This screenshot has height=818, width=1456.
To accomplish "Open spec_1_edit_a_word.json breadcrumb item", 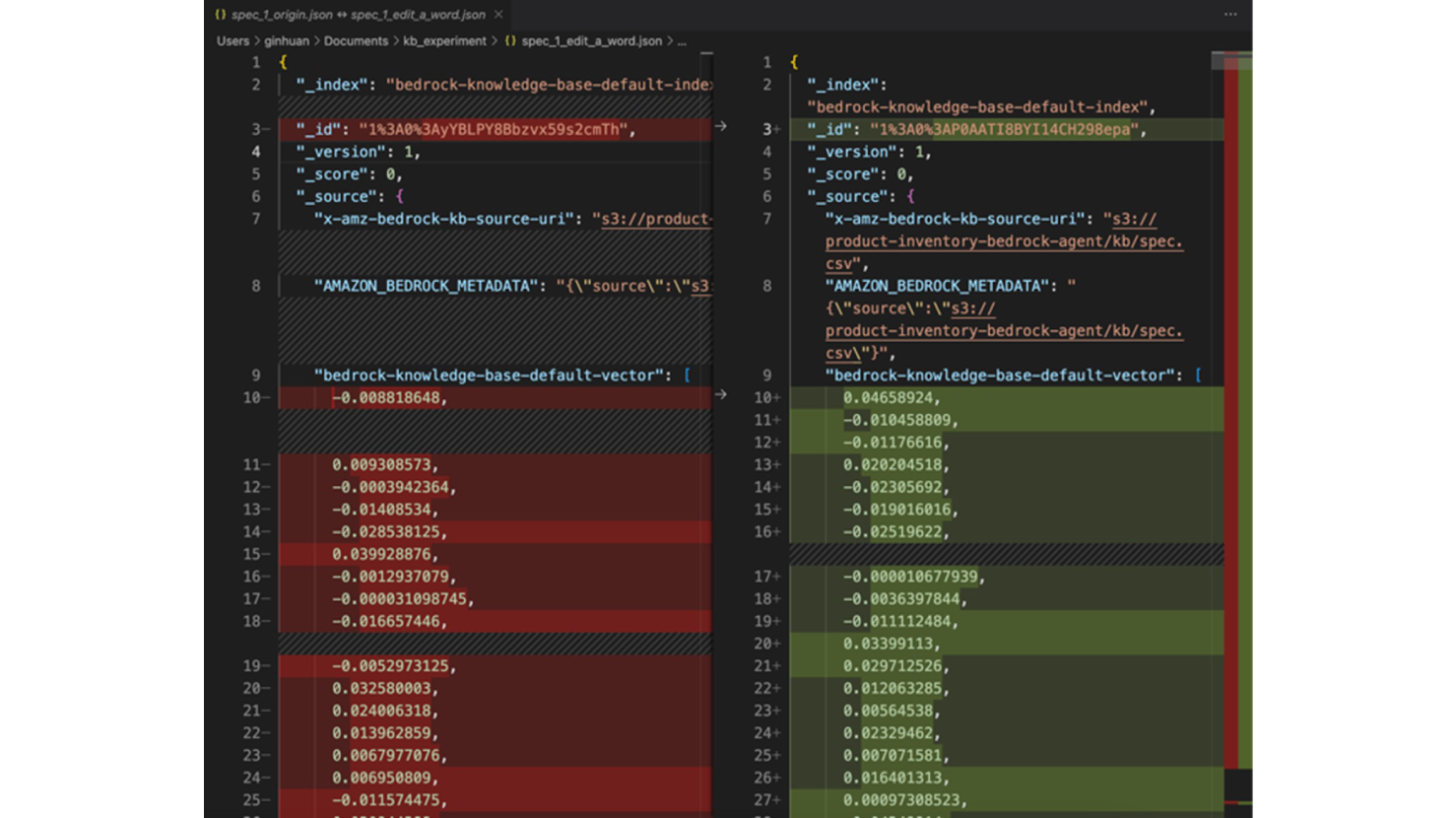I will [x=591, y=41].
